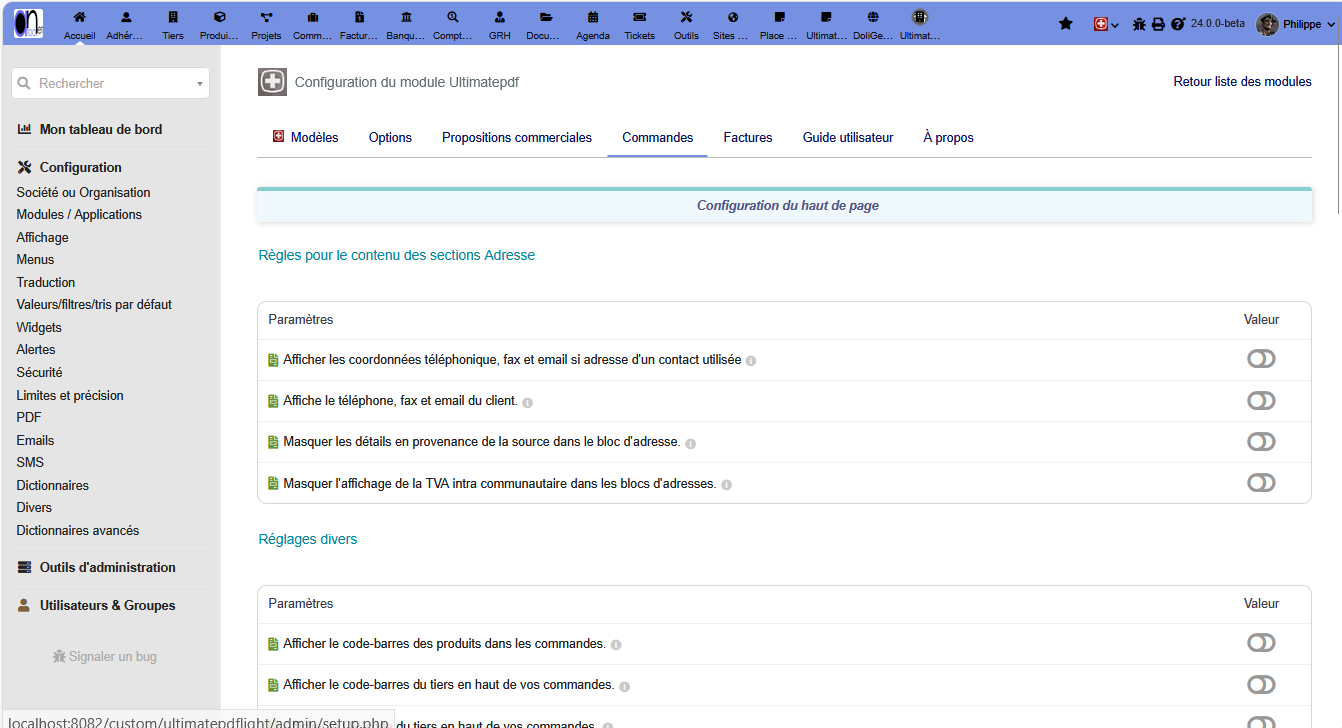Click the print icon in top bar

(1158, 24)
